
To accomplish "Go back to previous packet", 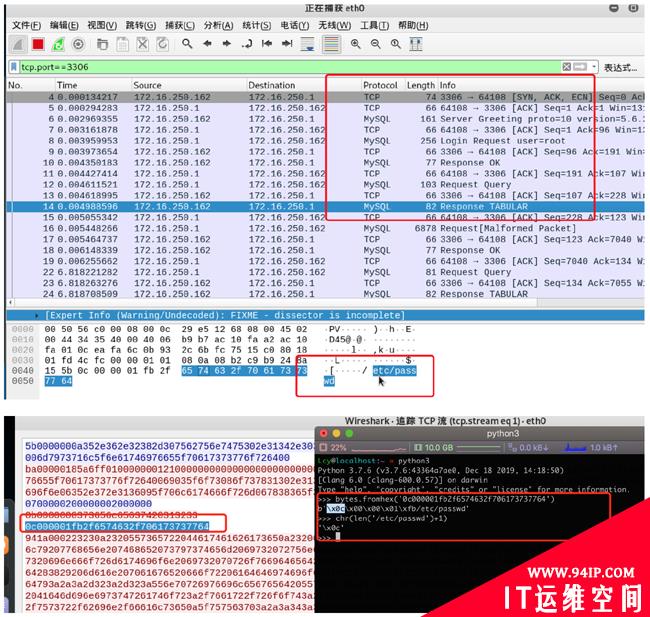I will pos(207,44).
